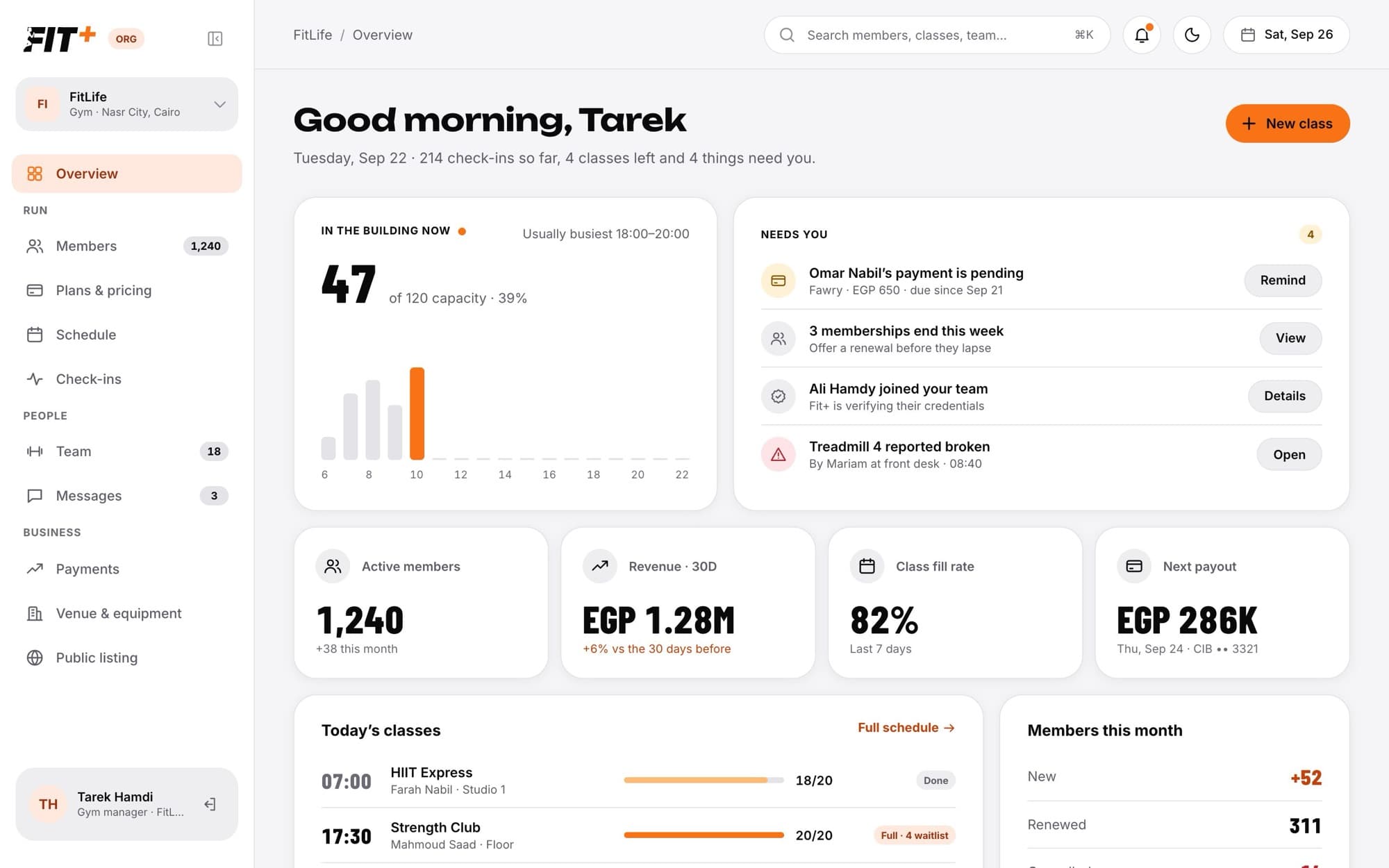This screenshot has height=868, width=1389.
Task: Click the people icon beside memberships ending
Action: [x=778, y=338]
